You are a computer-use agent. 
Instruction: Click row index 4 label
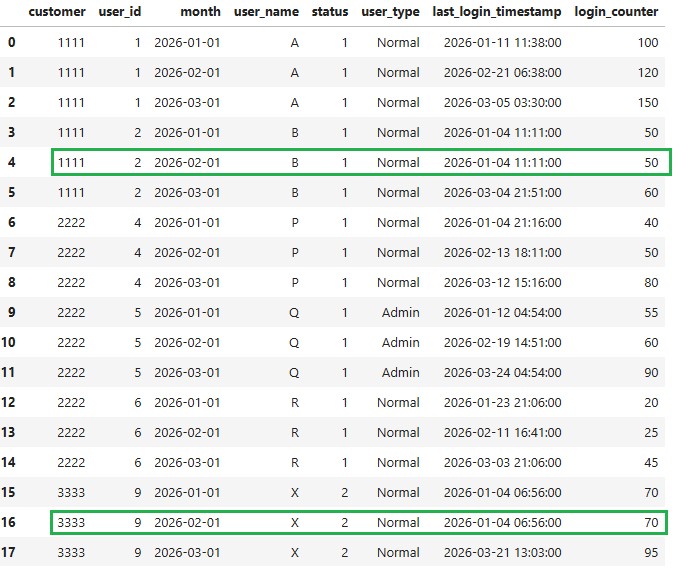12,162
